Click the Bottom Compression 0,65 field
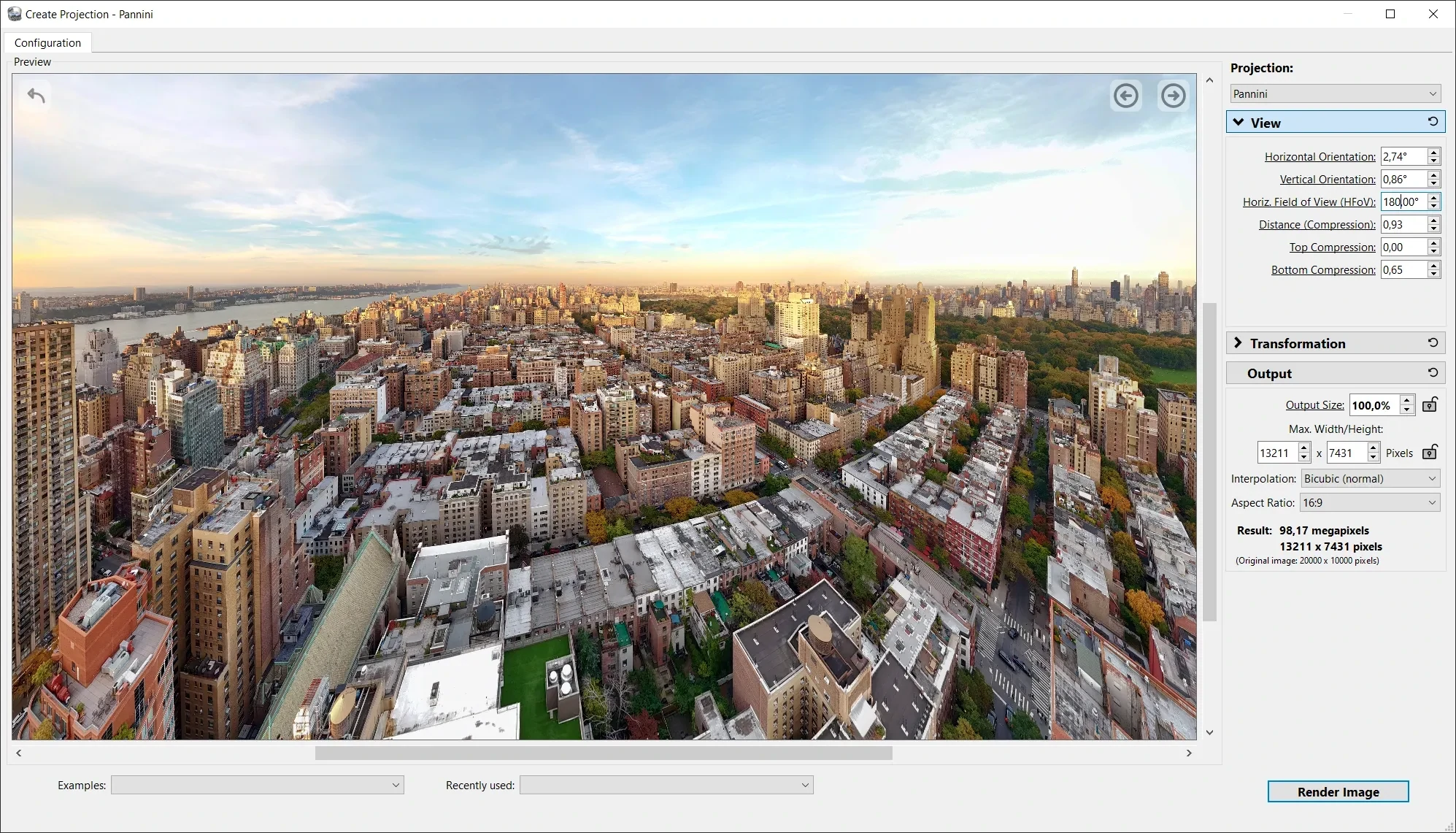 (x=1403, y=269)
